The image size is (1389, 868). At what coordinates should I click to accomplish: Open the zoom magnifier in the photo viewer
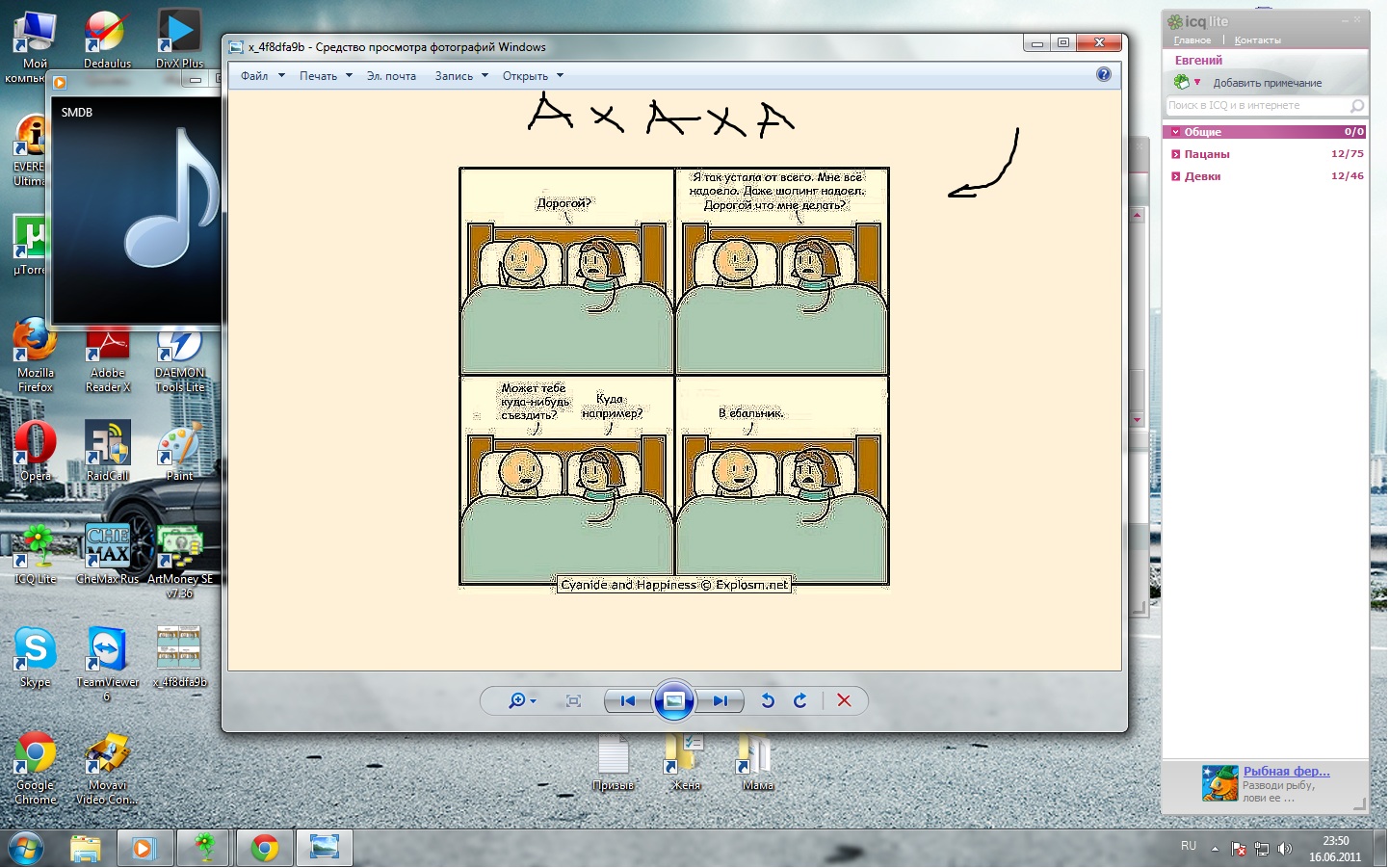522,701
